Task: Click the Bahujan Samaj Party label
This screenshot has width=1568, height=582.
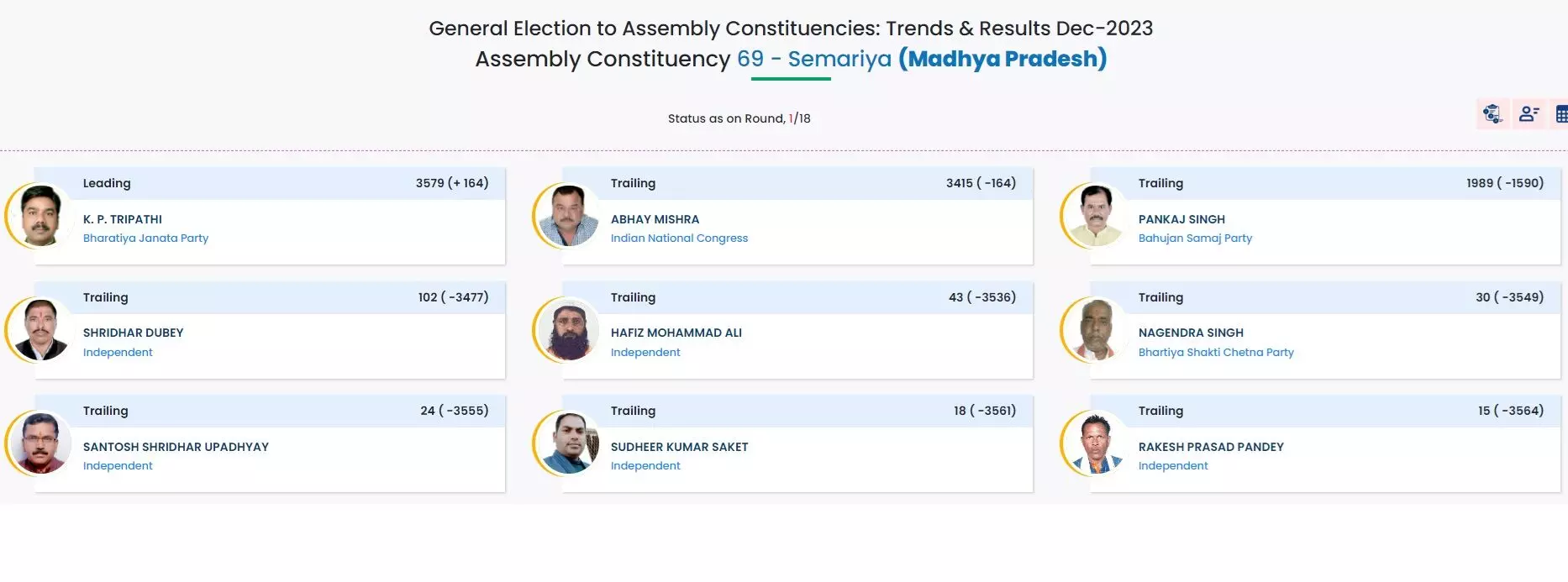Action: (x=1195, y=239)
